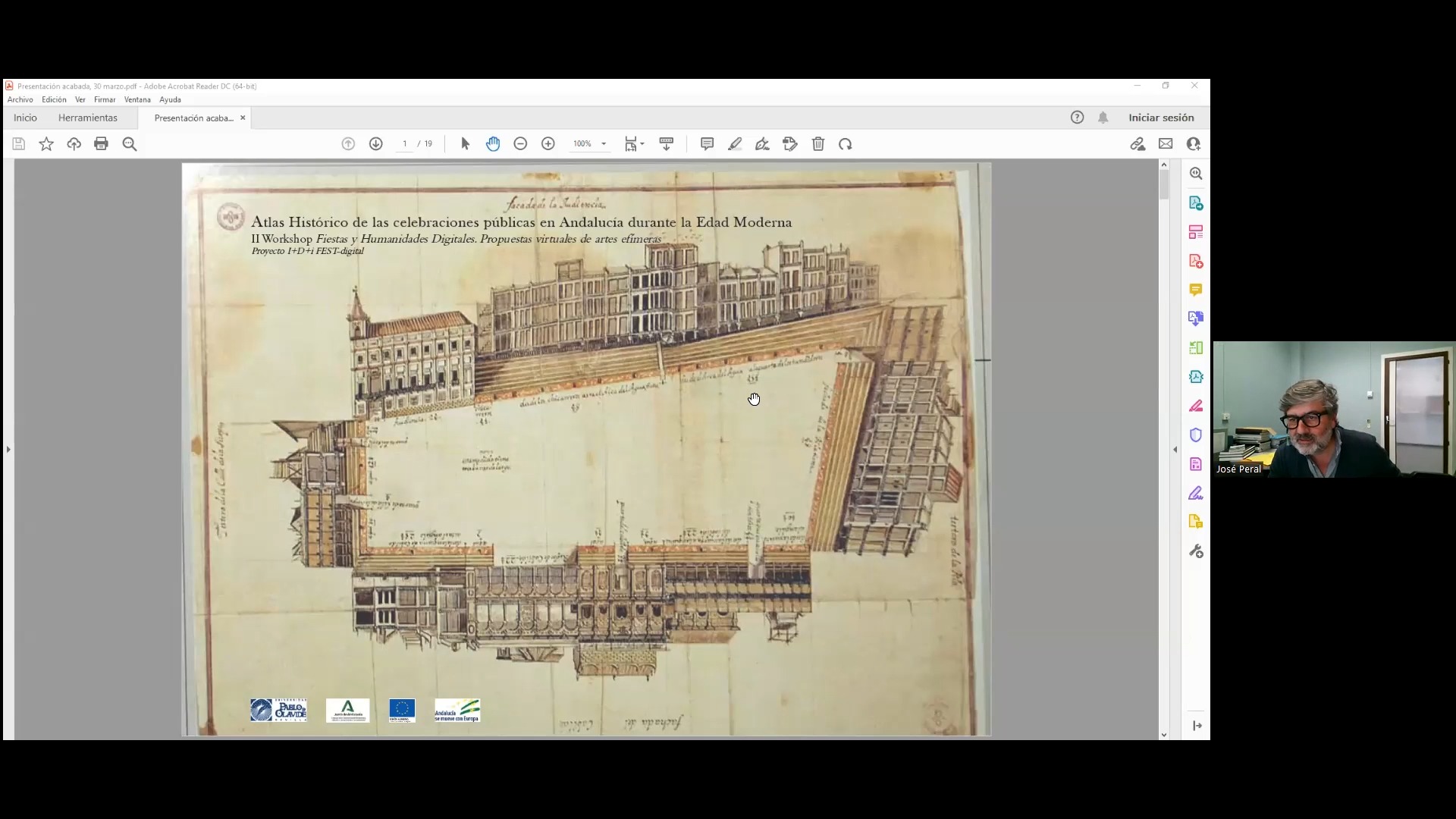
Task: Open the purple Fill & Sign sidebar tool
Action: tap(1196, 494)
